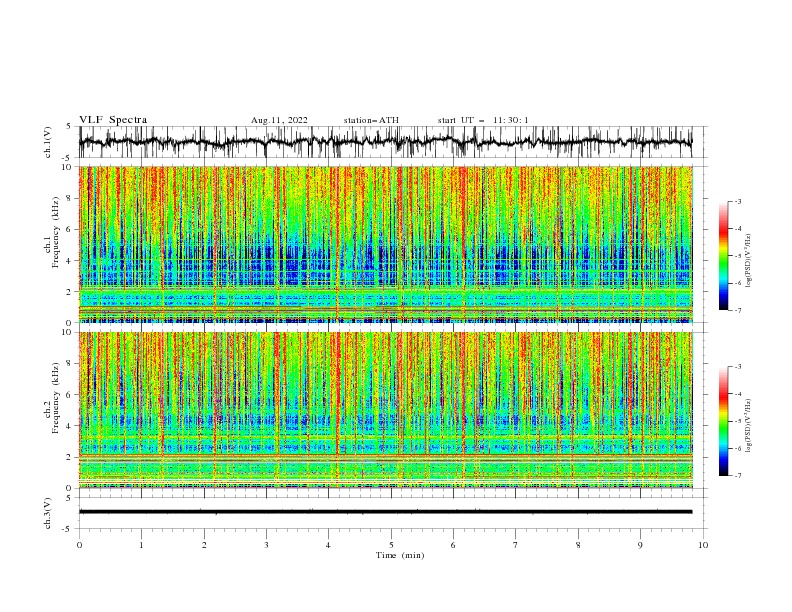
Task: Select the "start UT = 11:30:1" text
Action: pos(483,120)
